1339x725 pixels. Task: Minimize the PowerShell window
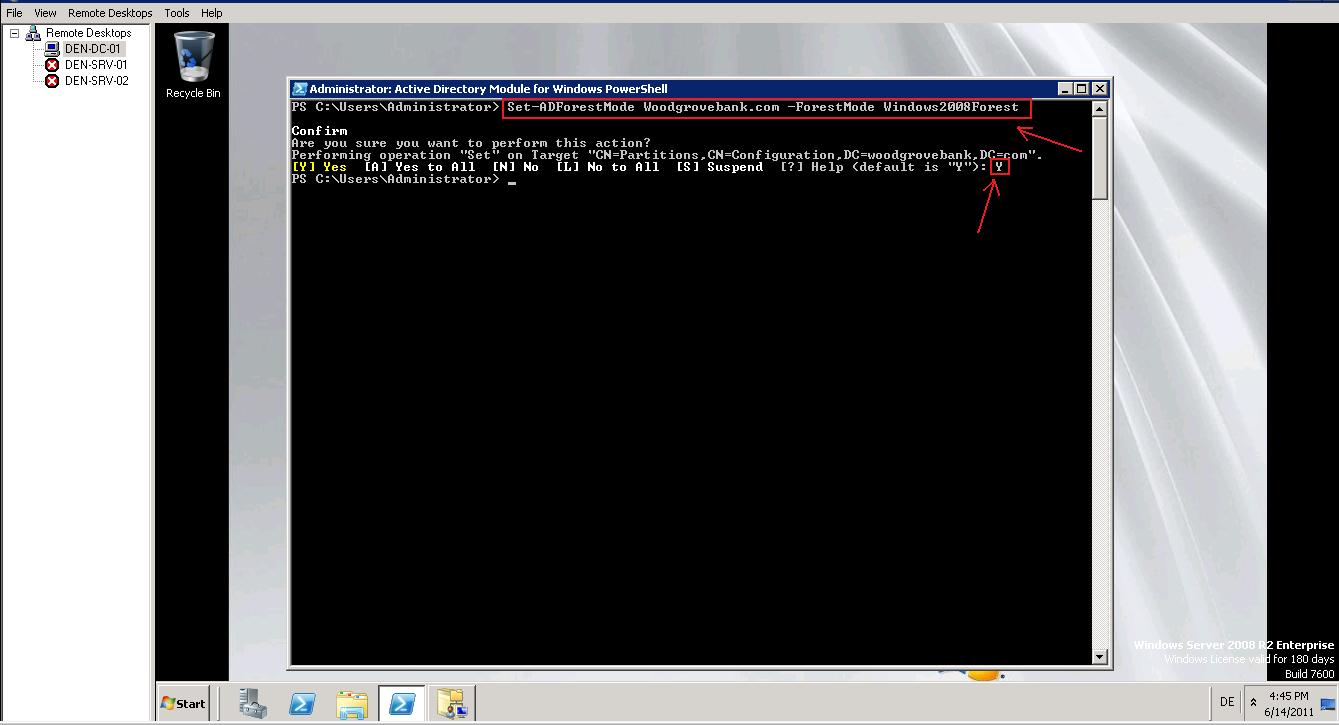click(1065, 89)
